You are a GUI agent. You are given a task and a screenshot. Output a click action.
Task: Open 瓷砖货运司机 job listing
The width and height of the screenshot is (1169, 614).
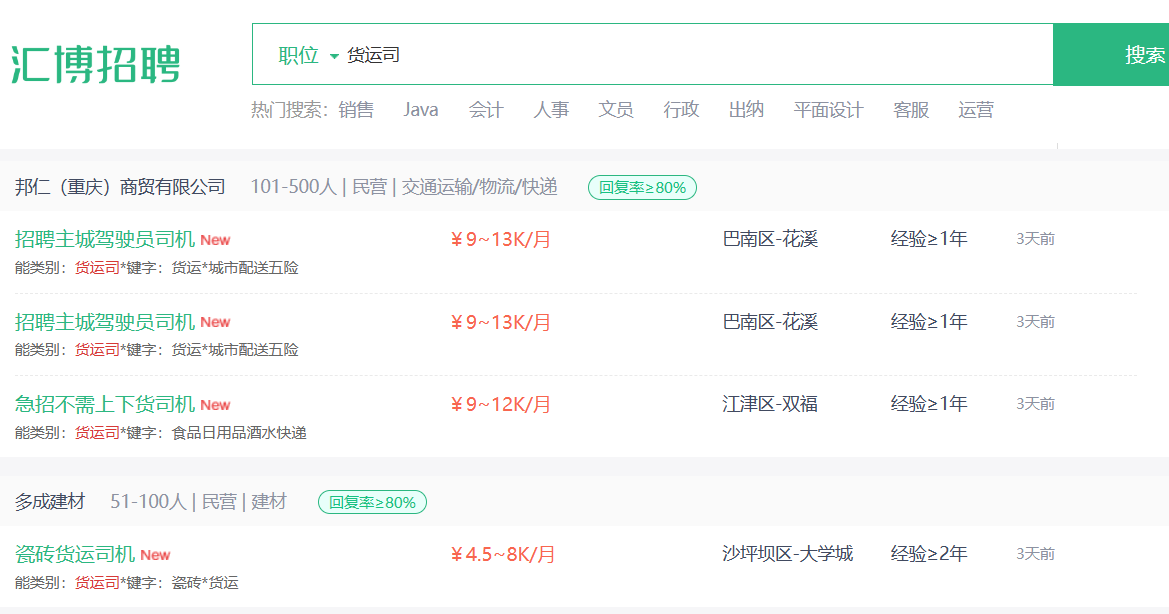tap(75, 554)
